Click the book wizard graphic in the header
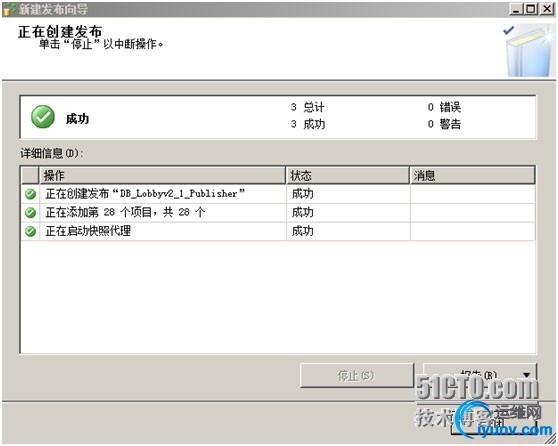 click(529, 50)
